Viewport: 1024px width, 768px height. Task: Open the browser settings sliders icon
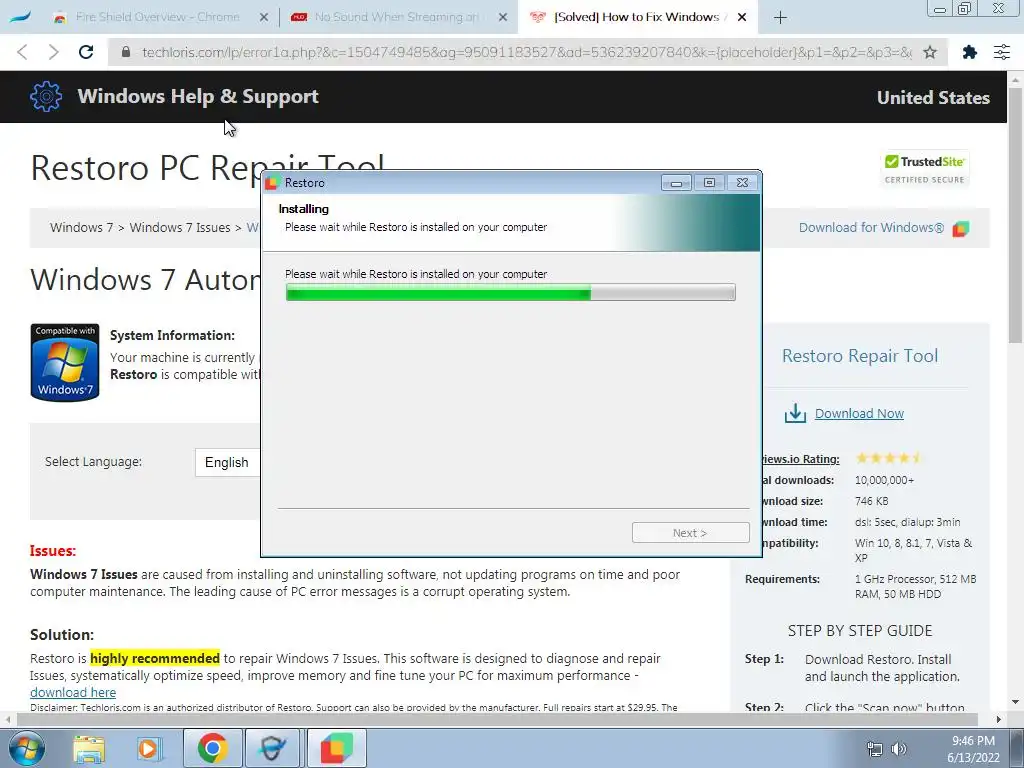pos(1002,52)
